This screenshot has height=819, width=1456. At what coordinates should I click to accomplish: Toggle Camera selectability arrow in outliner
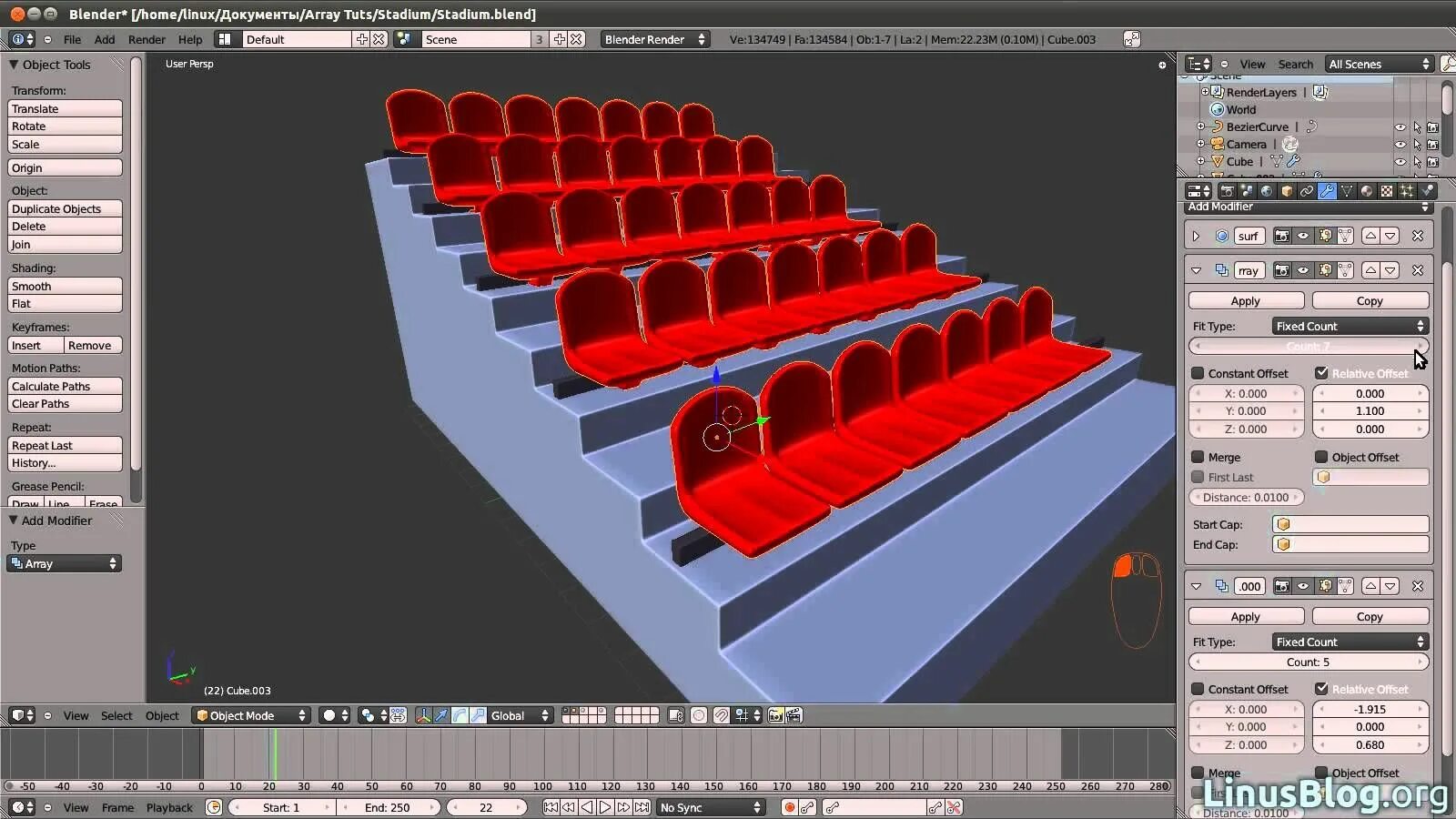(1417, 145)
